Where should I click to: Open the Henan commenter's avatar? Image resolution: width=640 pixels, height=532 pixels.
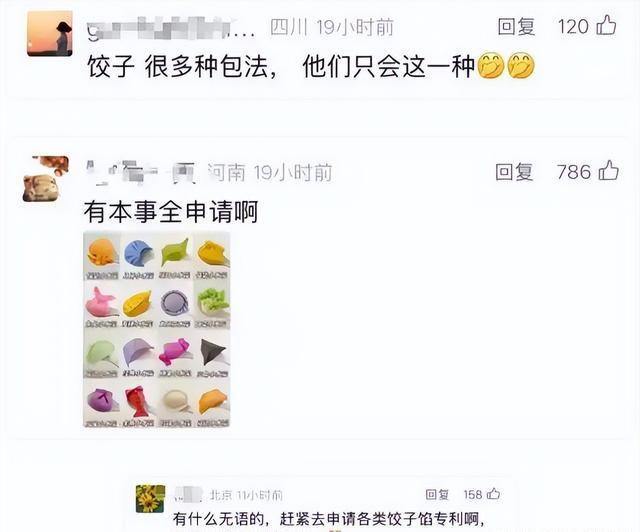coord(46,179)
